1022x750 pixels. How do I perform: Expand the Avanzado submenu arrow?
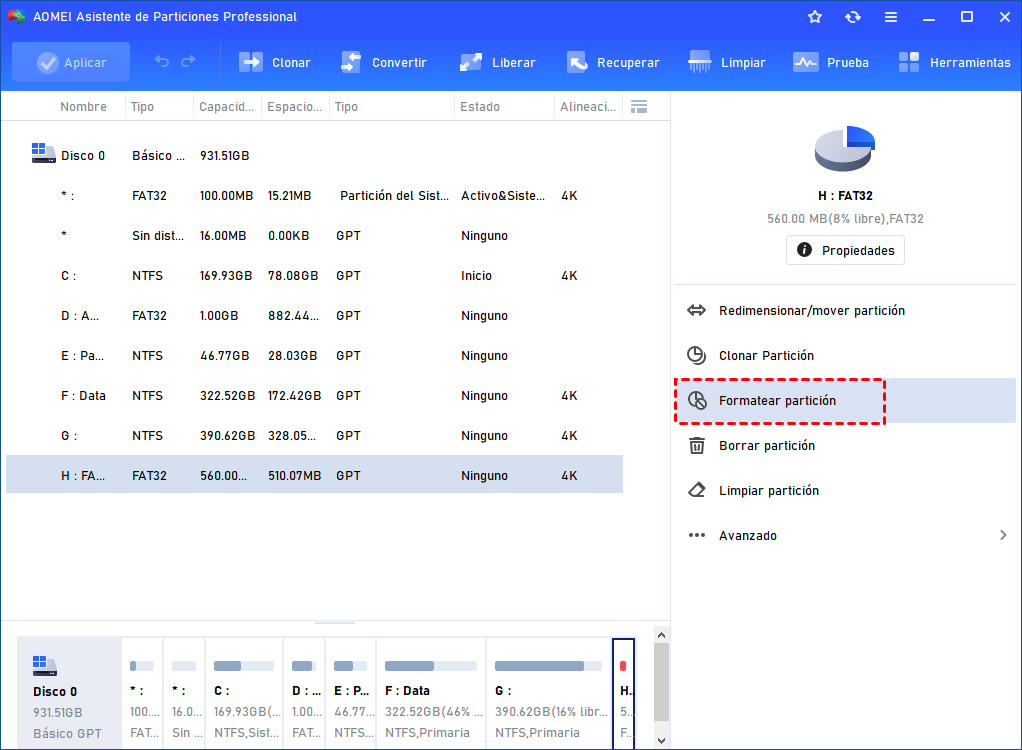click(1003, 535)
